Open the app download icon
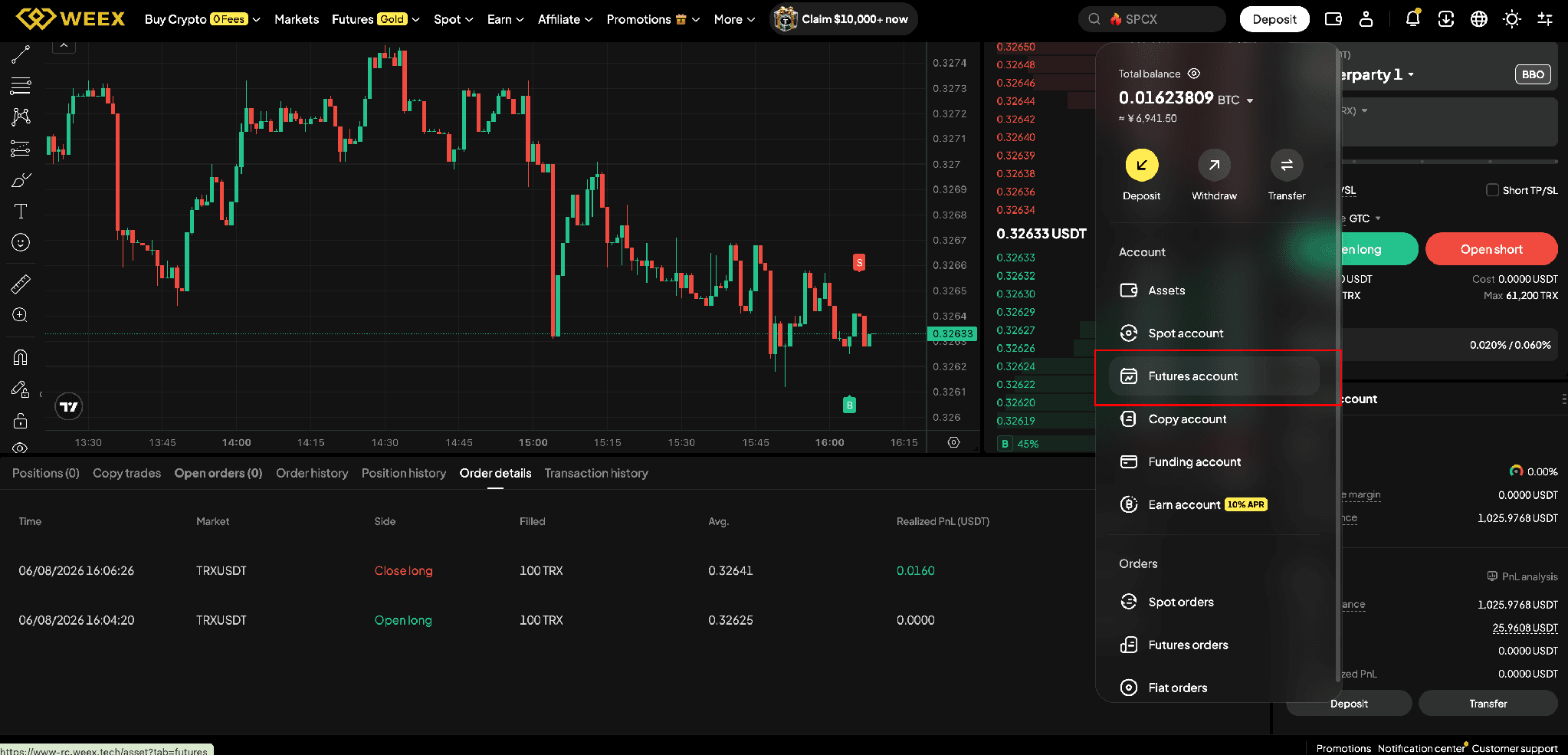The height and width of the screenshot is (755, 1568). coord(1446,19)
